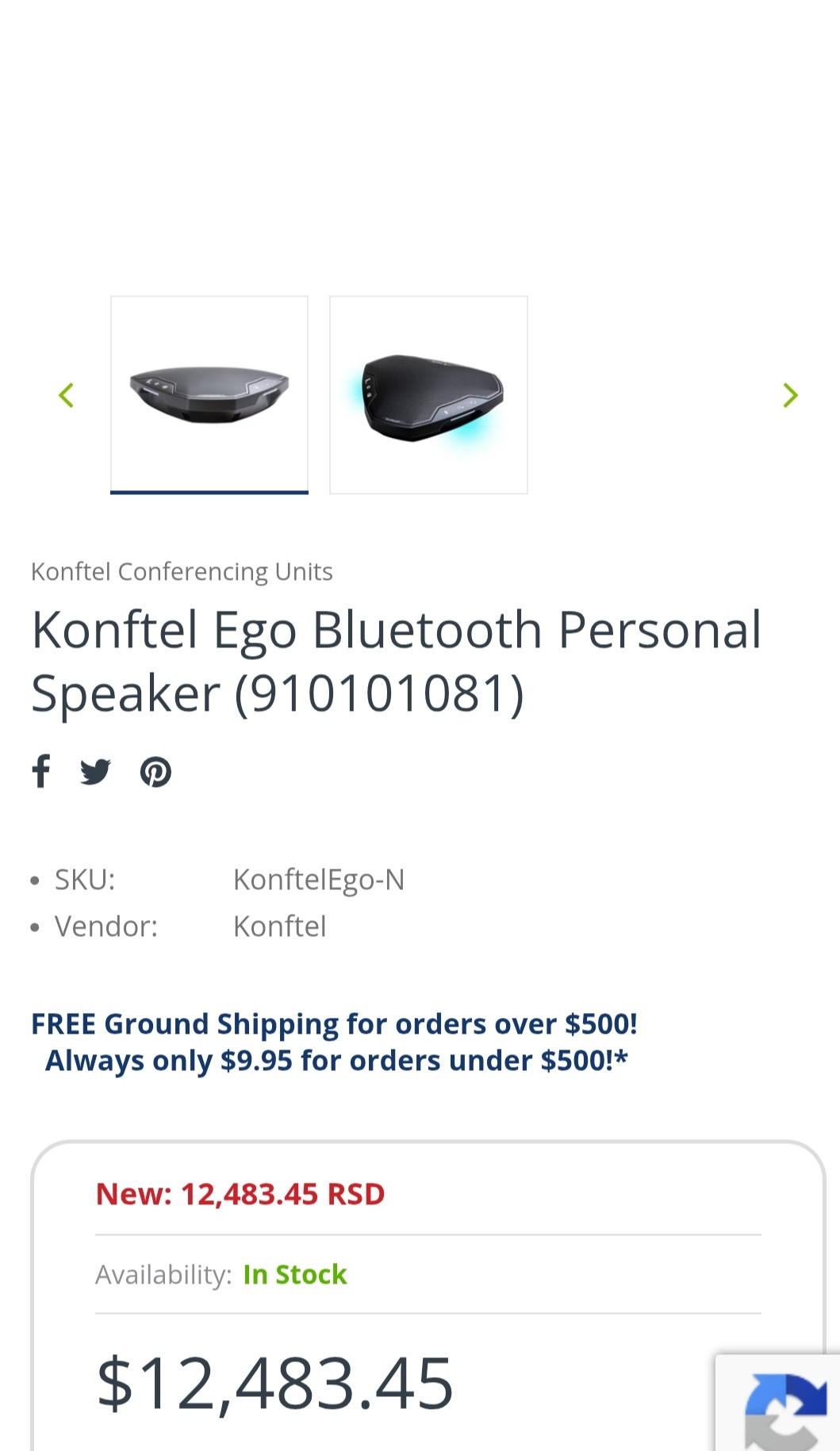Select the front-view speaker thumbnail
The image size is (840, 1451).
[209, 394]
